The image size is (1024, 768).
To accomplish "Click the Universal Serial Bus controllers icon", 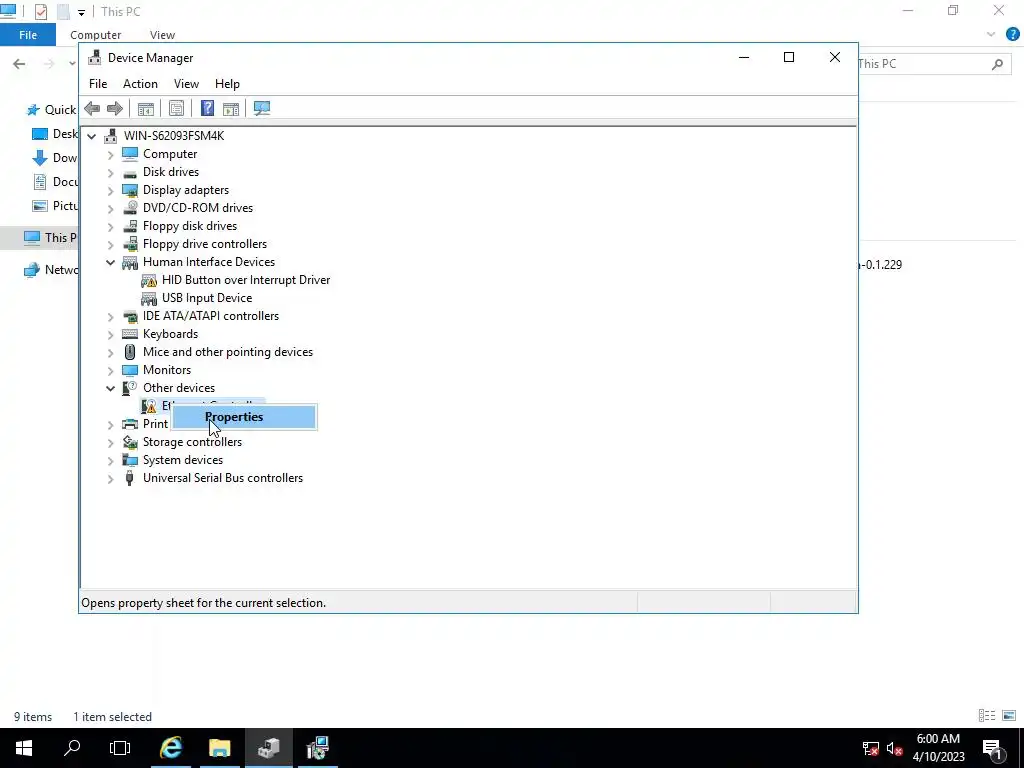I will pos(129,478).
